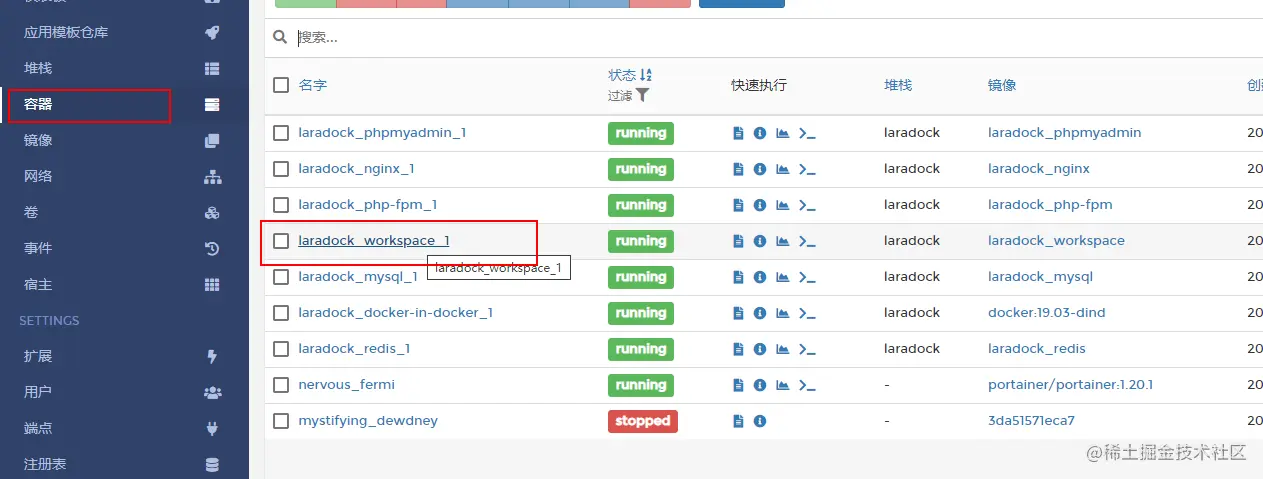
Task: Sort by the 堆栈 column header
Action: point(898,85)
